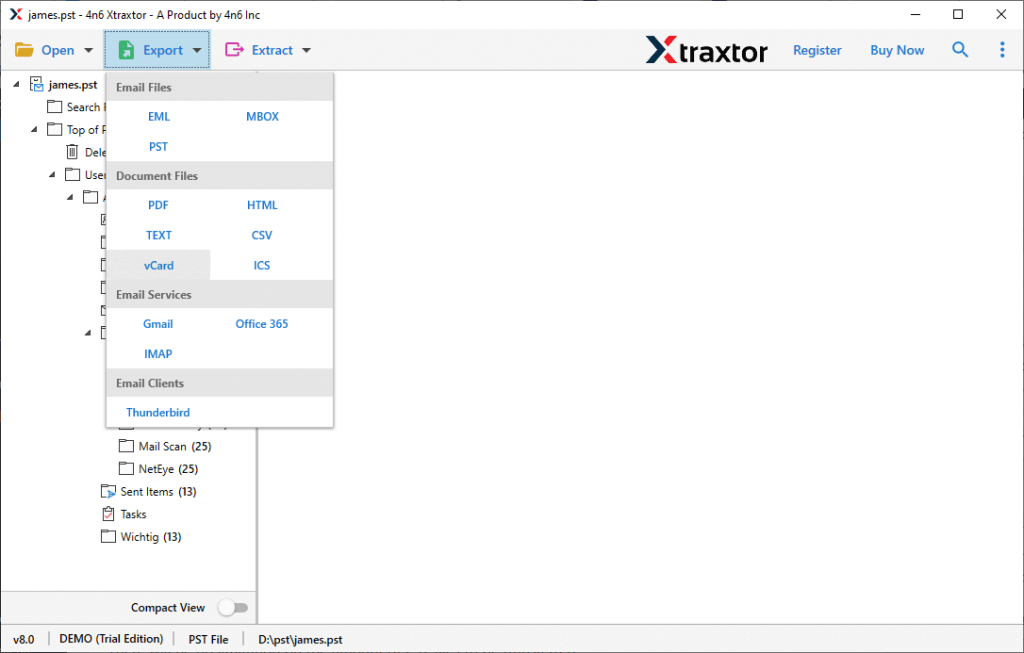
Task: Click the Buy Now link
Action: [x=897, y=50]
